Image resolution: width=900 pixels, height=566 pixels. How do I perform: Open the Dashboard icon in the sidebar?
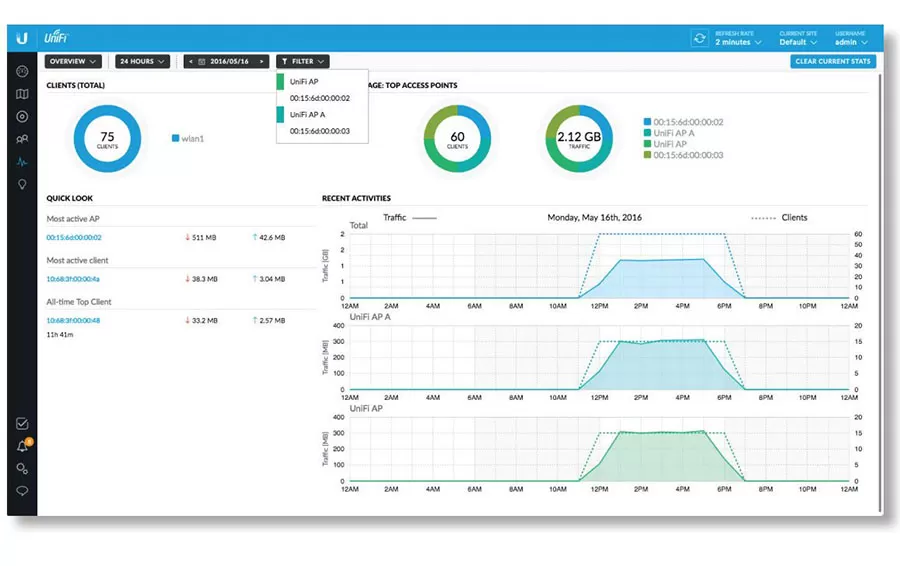coord(22,71)
